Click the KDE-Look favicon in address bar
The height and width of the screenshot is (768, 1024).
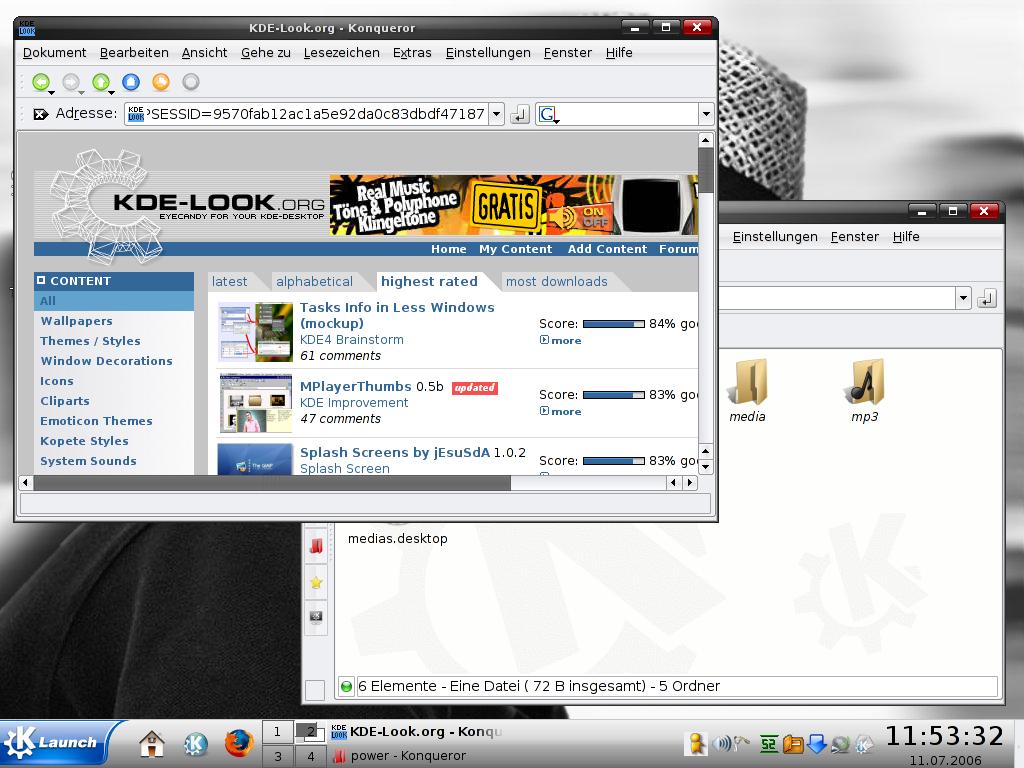point(136,114)
